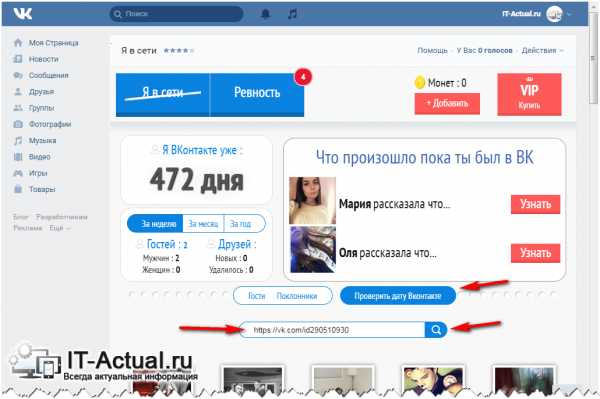The width and height of the screenshot is (600, 399).
Task: Switch to the Ревность tab
Action: [x=257, y=93]
